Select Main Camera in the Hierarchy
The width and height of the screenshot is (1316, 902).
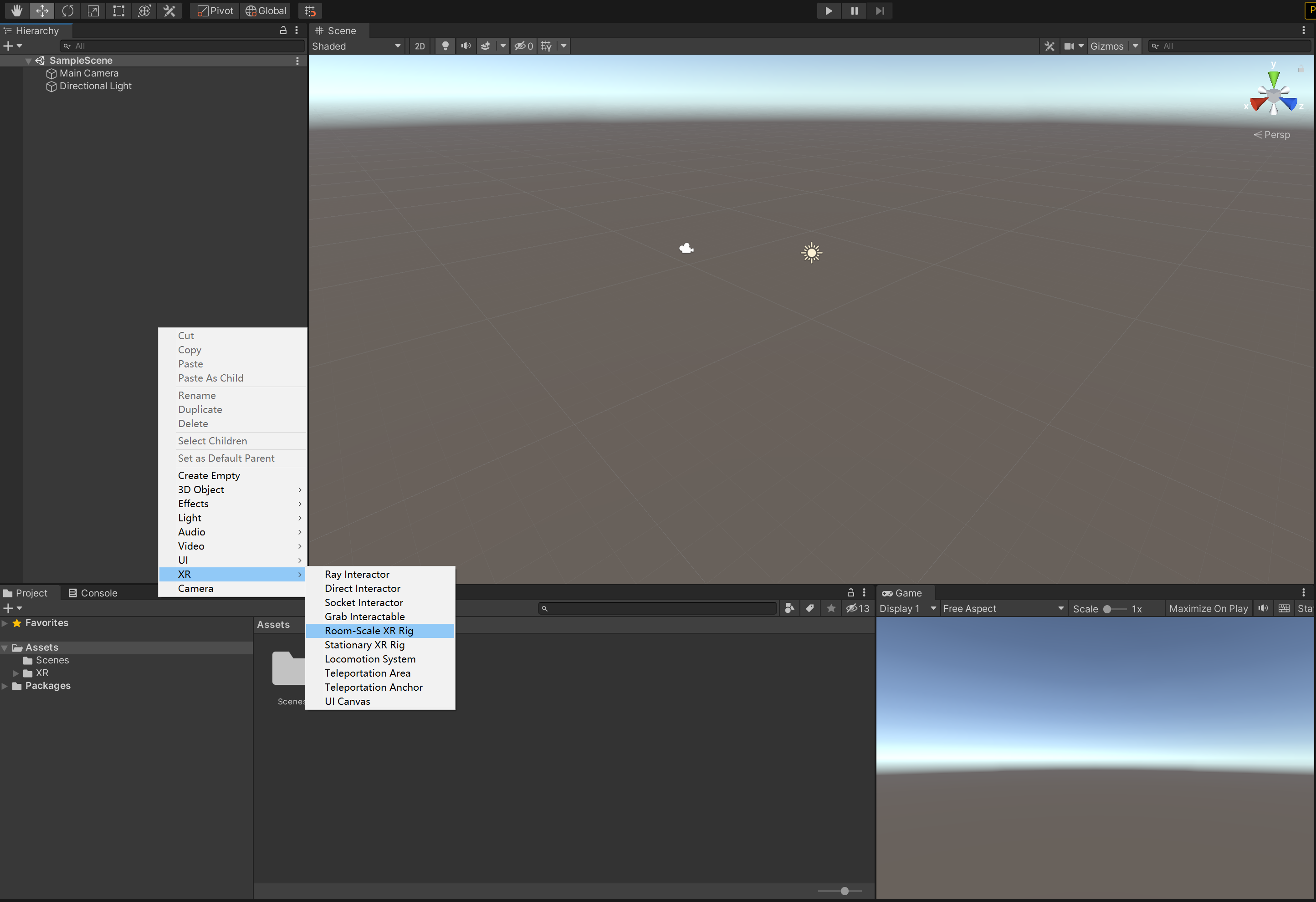[x=89, y=73]
